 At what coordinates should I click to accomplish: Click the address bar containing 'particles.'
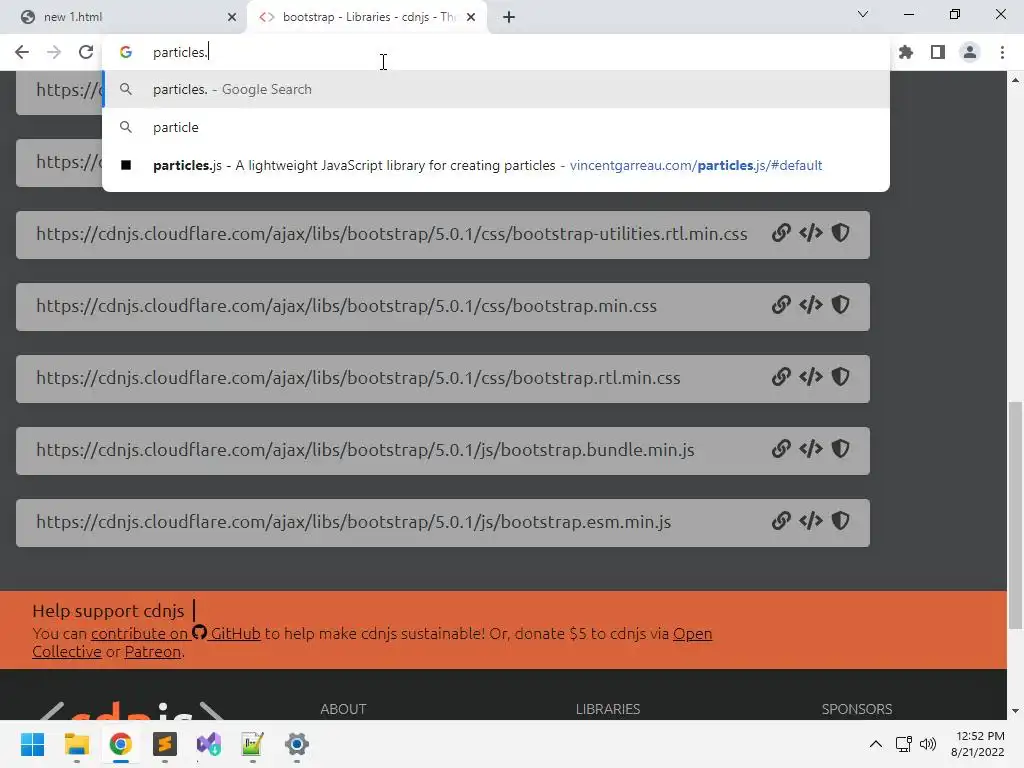coord(496,52)
